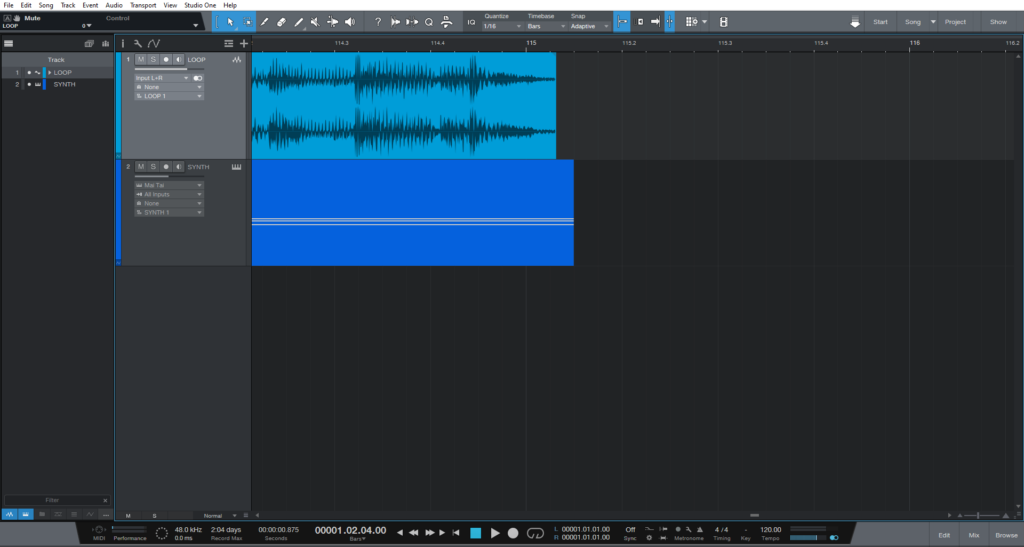Select the Bend tool

[332, 22]
